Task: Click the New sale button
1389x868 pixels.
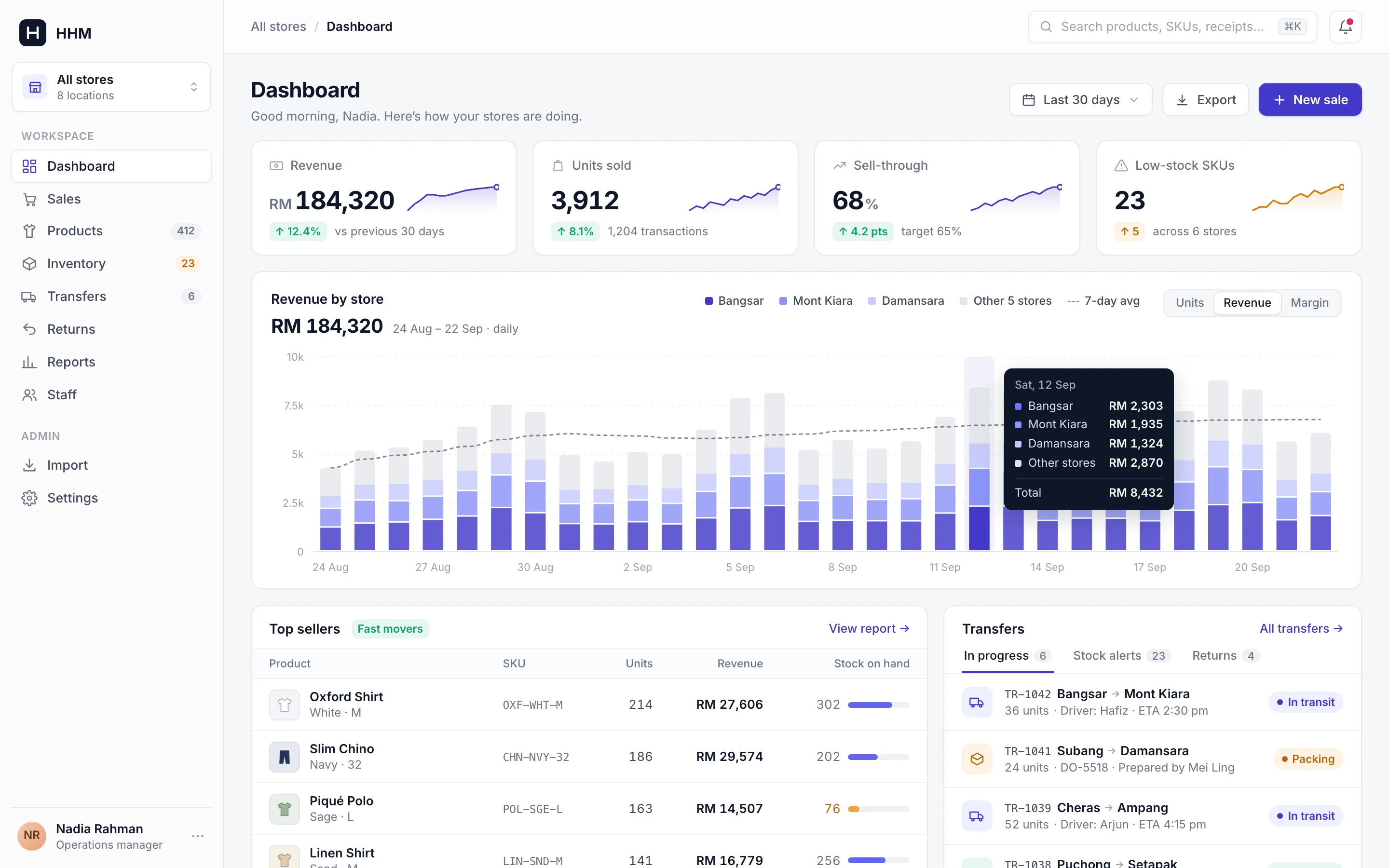Action: pyautogui.click(x=1310, y=100)
